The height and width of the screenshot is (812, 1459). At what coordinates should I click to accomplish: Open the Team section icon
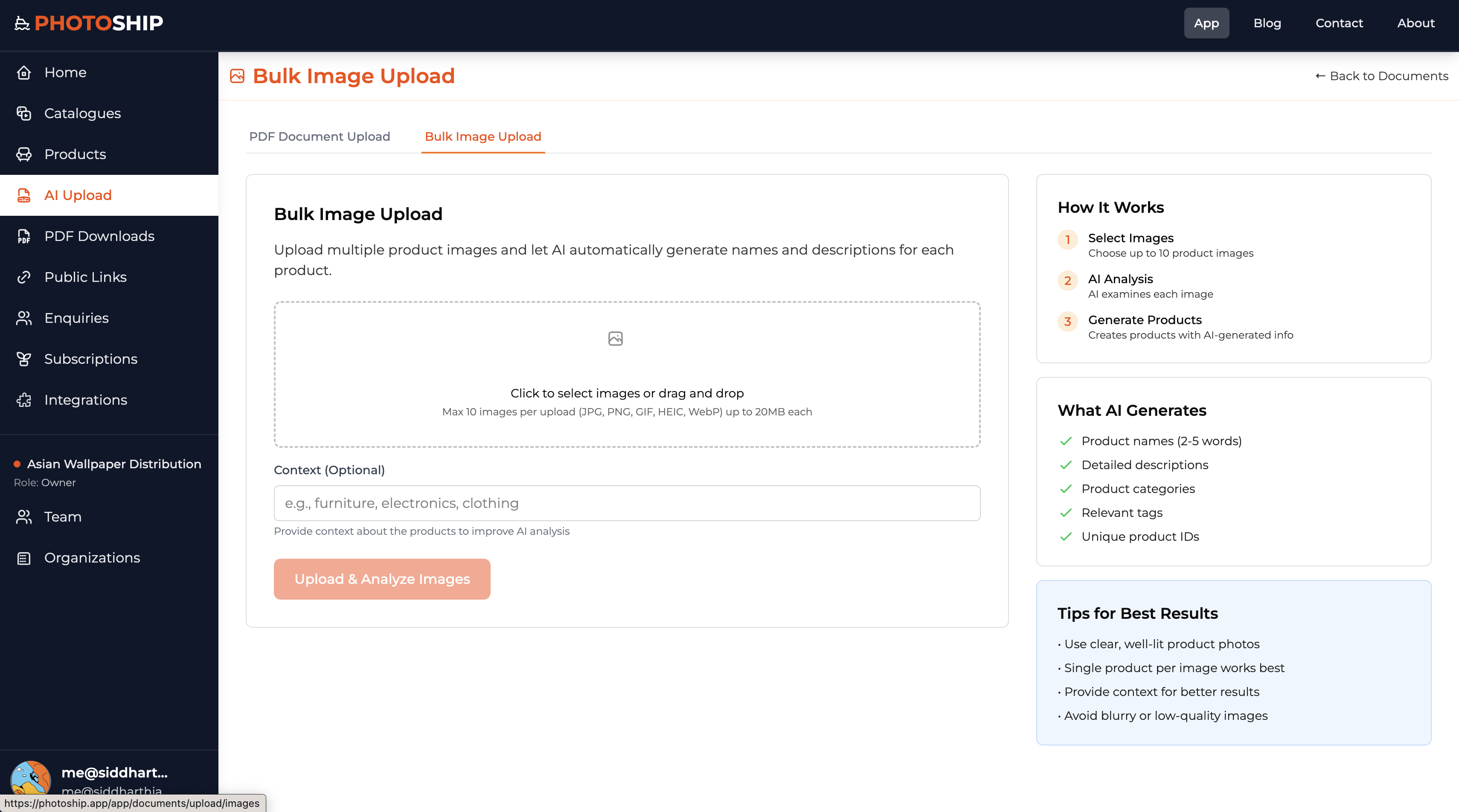pos(24,516)
